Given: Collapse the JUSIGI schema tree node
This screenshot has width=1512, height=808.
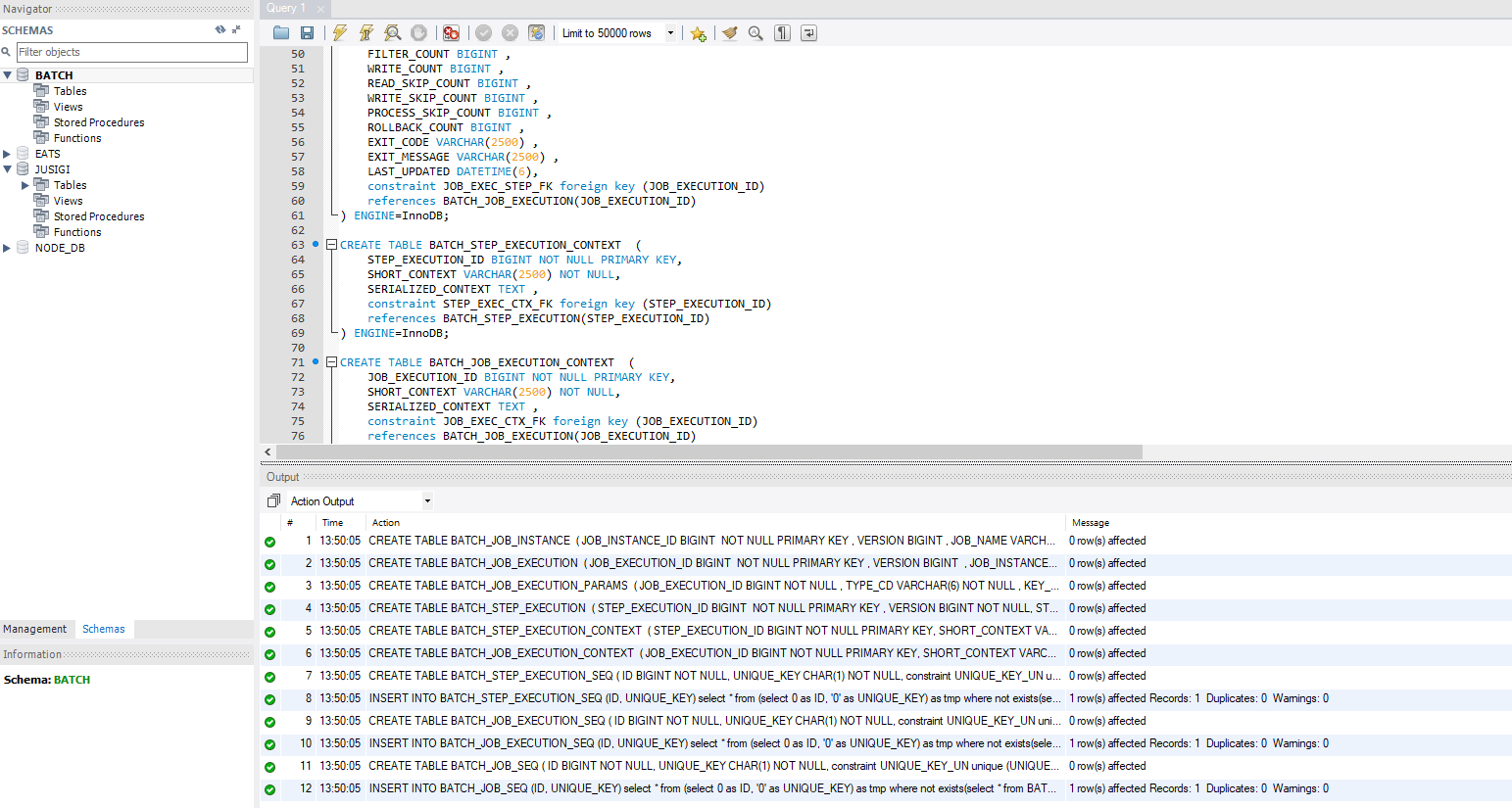Looking at the screenshot, I should click(x=8, y=169).
